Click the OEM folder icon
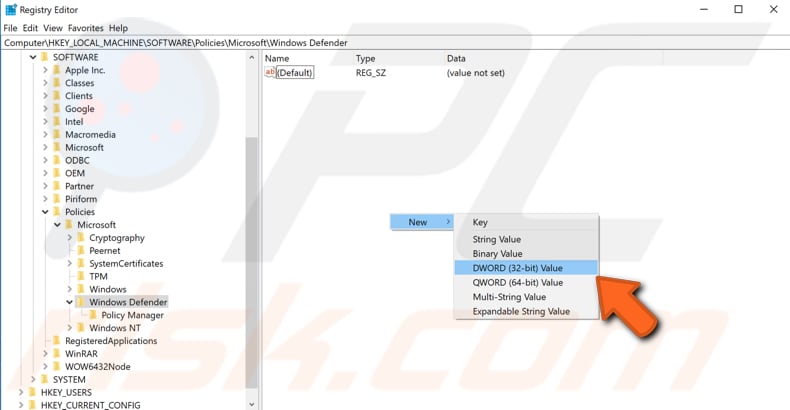This screenshot has width=790, height=410. 56,173
